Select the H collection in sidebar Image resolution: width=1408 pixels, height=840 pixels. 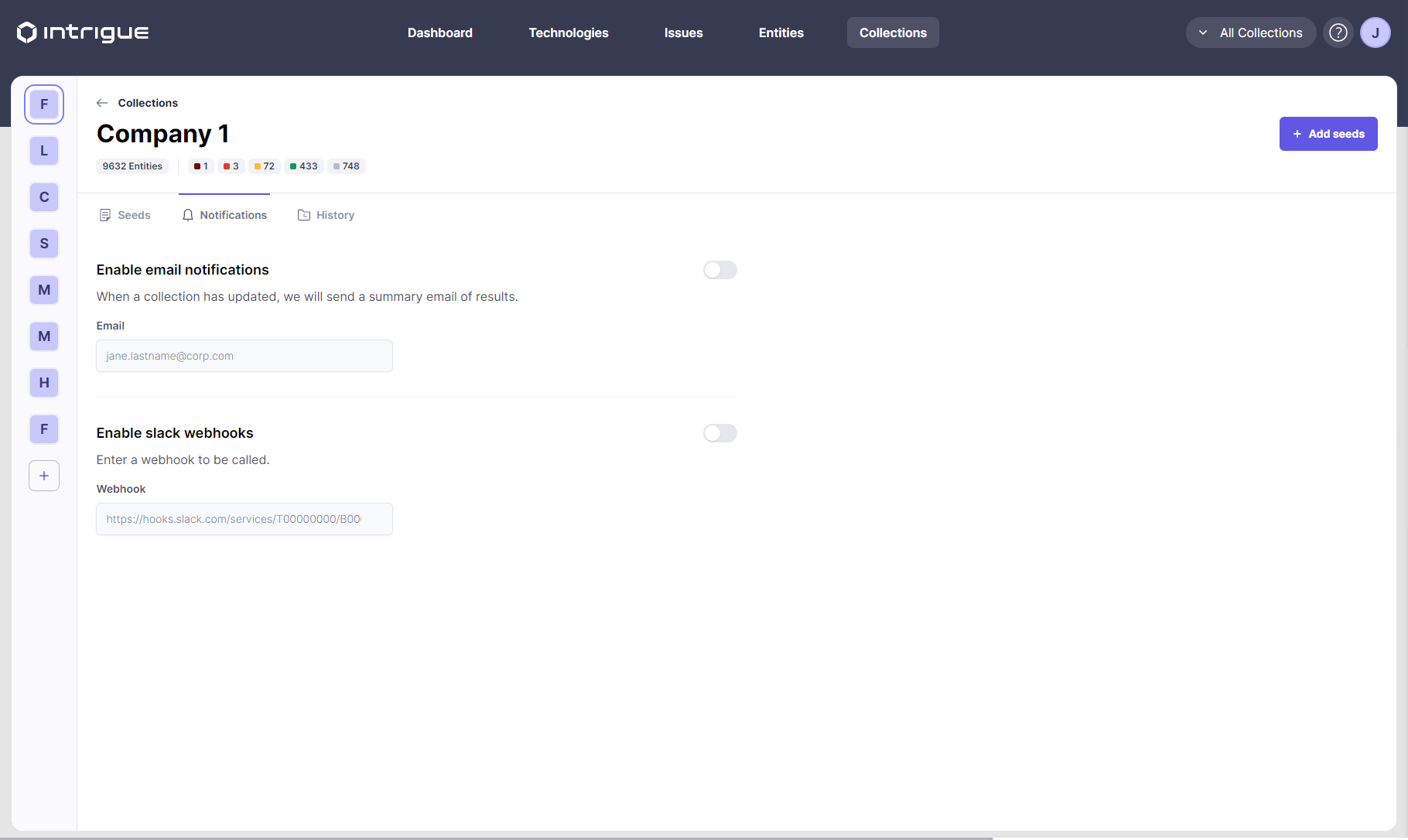pos(44,383)
